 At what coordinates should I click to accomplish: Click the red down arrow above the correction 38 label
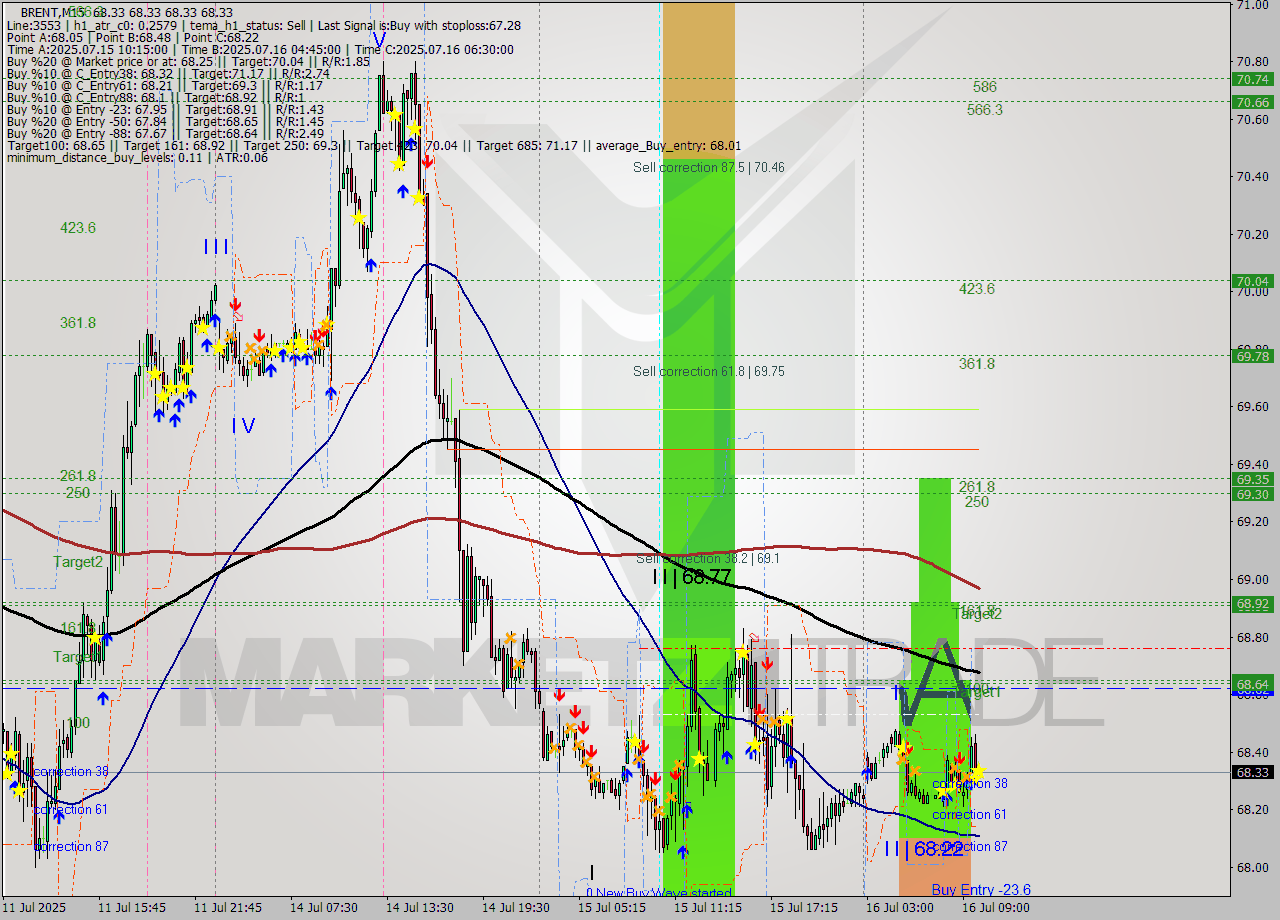959,759
